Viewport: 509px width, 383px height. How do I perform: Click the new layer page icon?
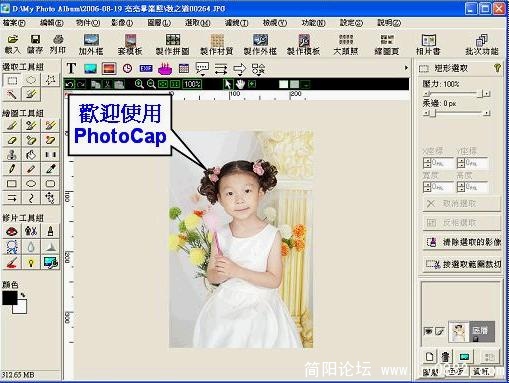(429, 357)
